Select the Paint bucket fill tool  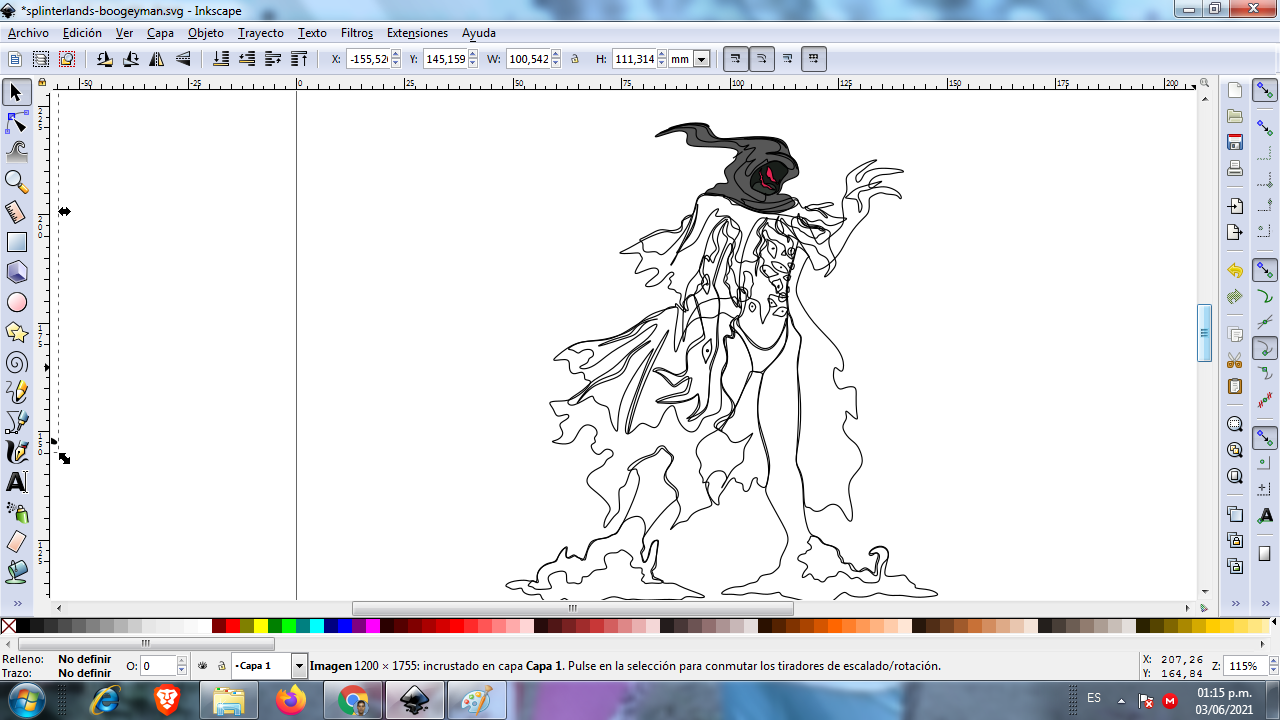[x=16, y=572]
